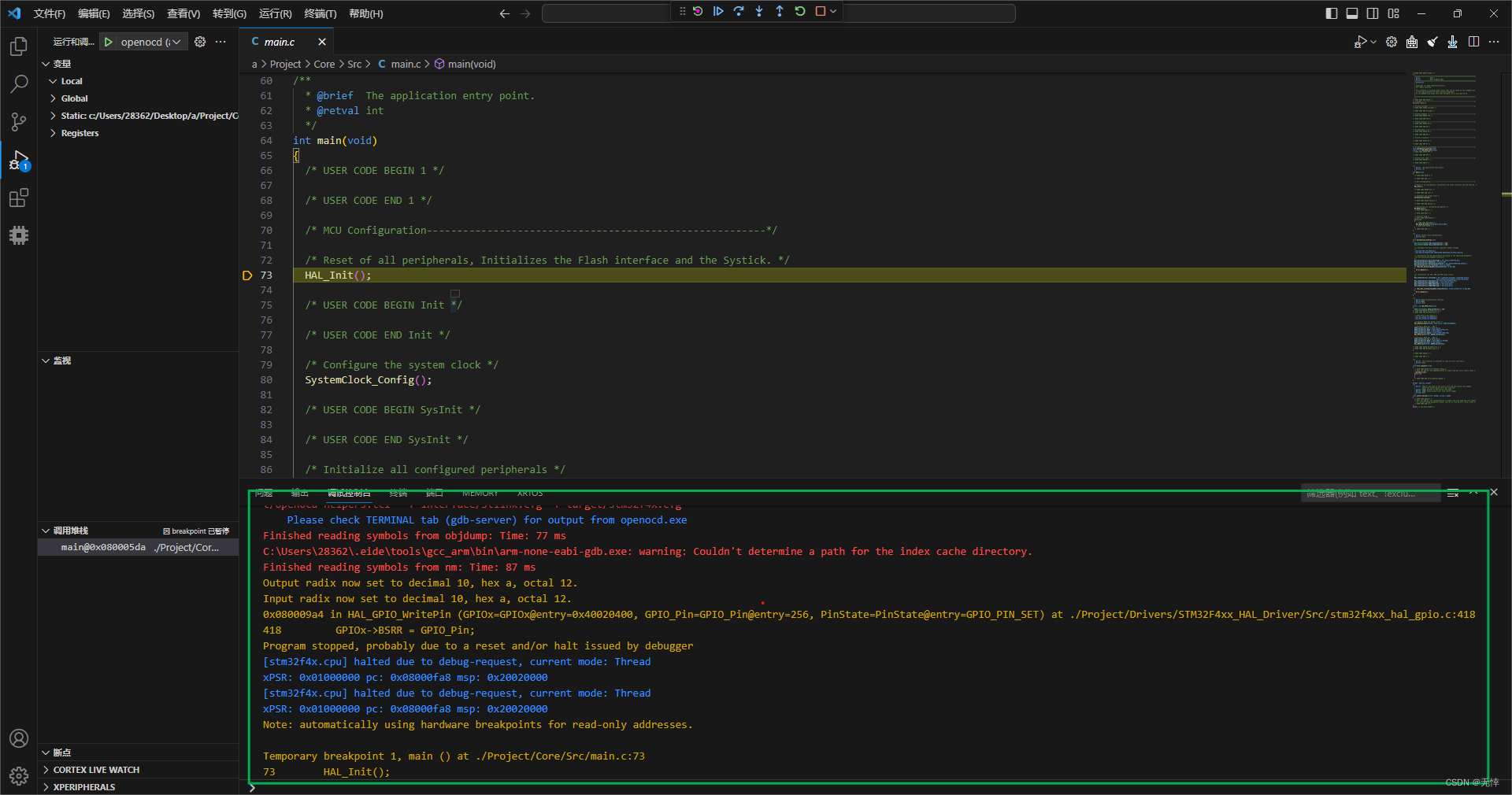
Task: Open the 查看(V) menu
Action: 183,13
